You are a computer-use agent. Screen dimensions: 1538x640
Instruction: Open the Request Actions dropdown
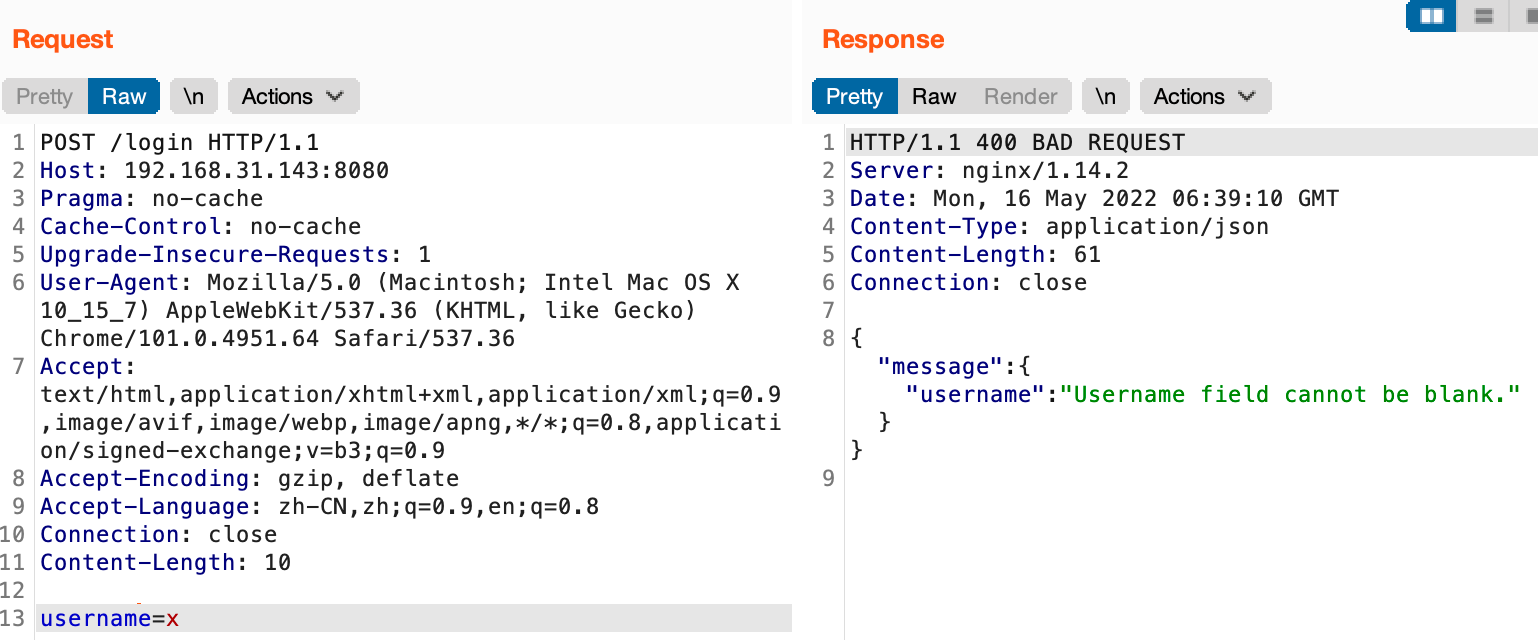point(293,96)
